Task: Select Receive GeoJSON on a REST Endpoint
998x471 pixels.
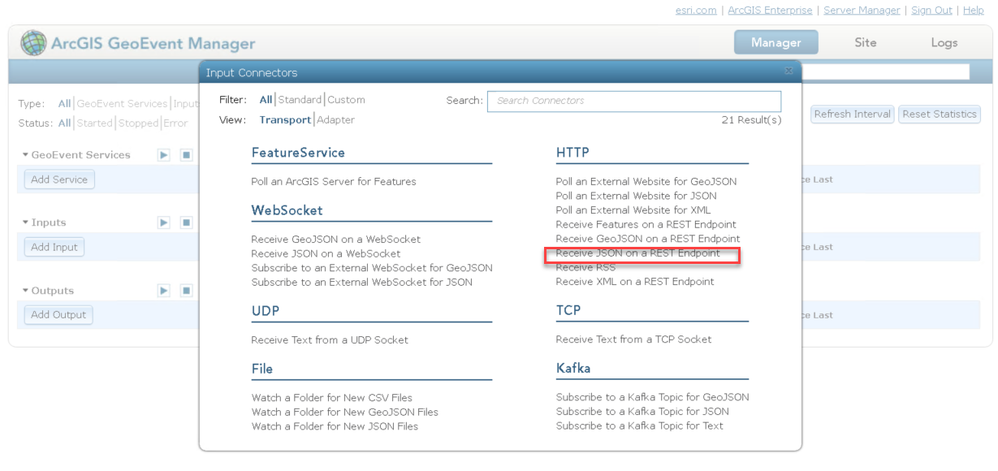Action: click(648, 239)
